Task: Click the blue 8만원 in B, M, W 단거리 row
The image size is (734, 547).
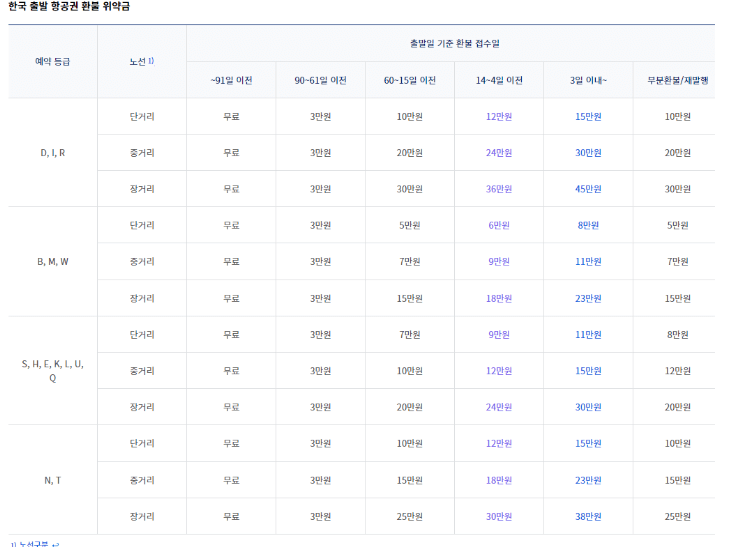Action: pyautogui.click(x=588, y=225)
